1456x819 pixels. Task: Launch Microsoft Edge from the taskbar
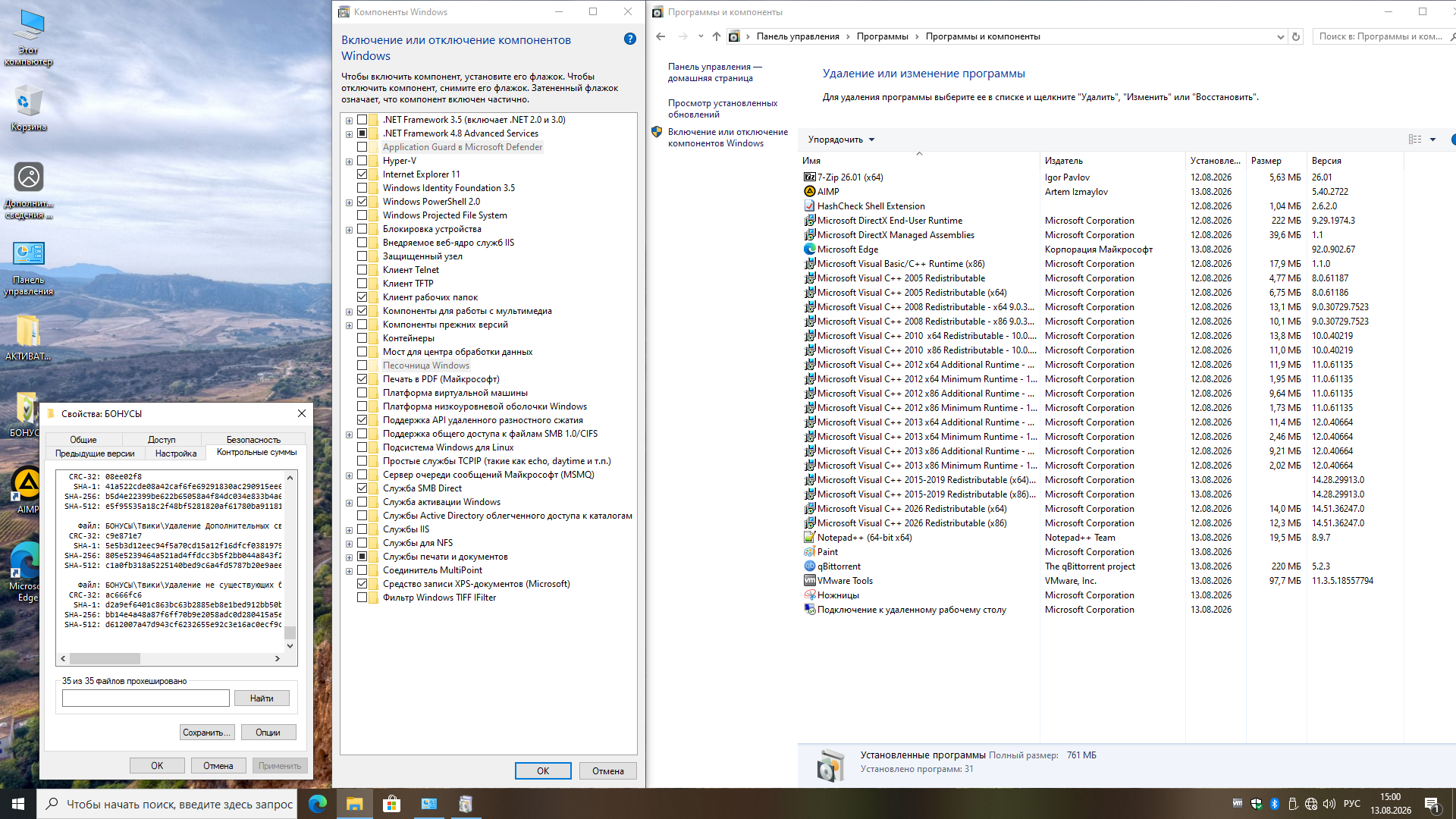[x=318, y=804]
